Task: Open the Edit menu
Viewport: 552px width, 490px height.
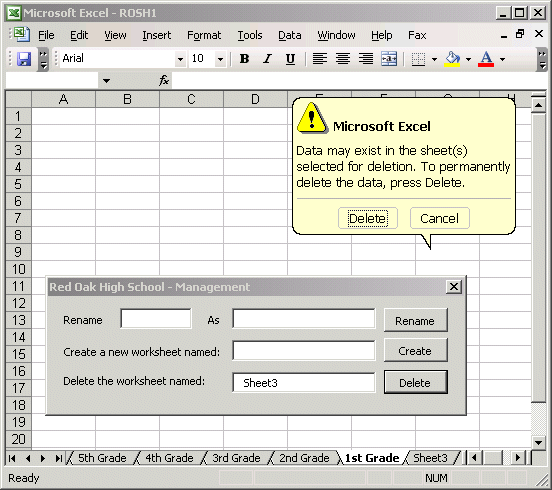Action: [79, 35]
